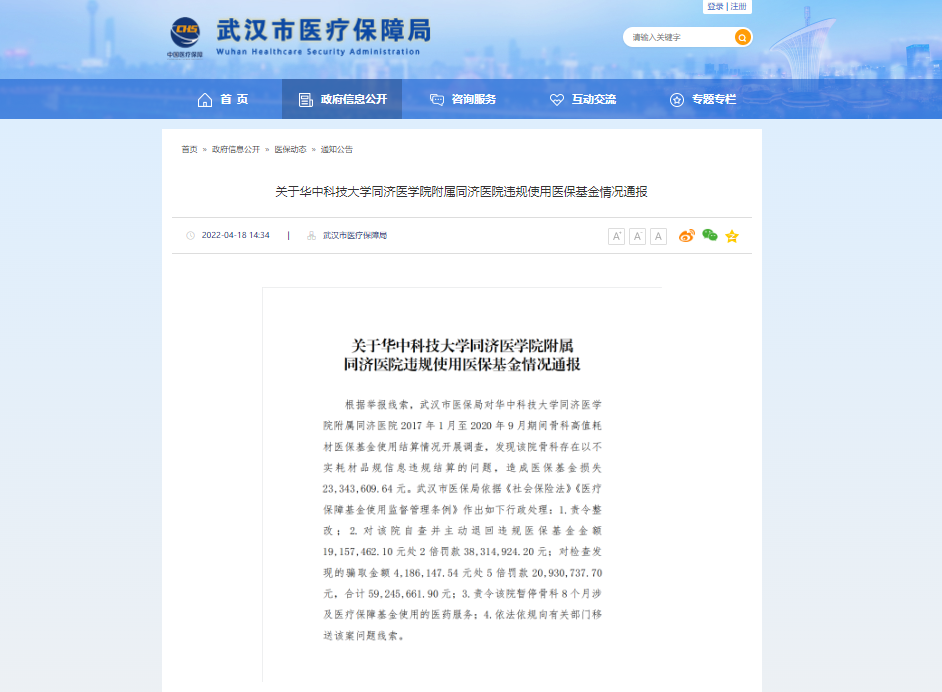Click the clock icon before the publish date
Viewport: 942px width, 692px height.
189,236
